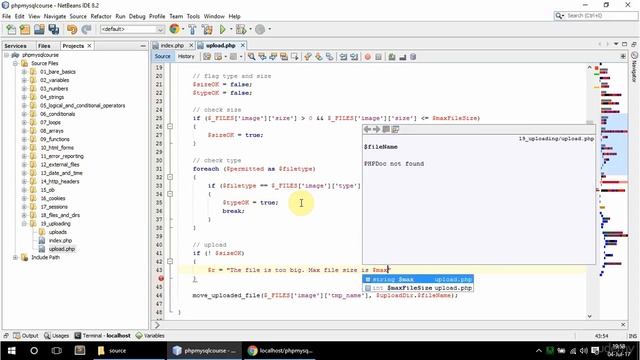The height and width of the screenshot is (360, 640).
Task: Open the Variables window button
Action: [x=150, y=336]
